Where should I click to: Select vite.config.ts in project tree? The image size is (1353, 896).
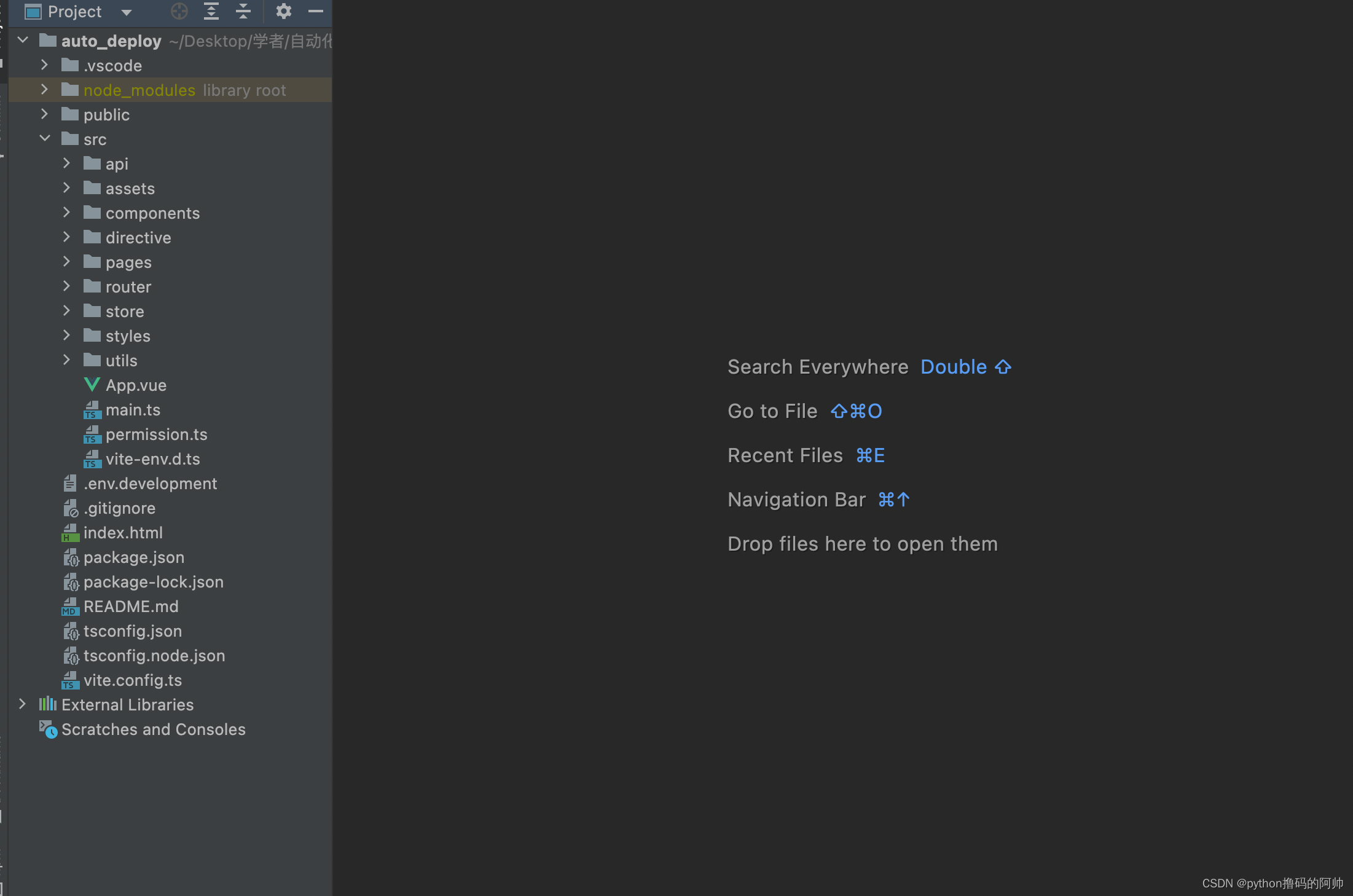tap(132, 680)
